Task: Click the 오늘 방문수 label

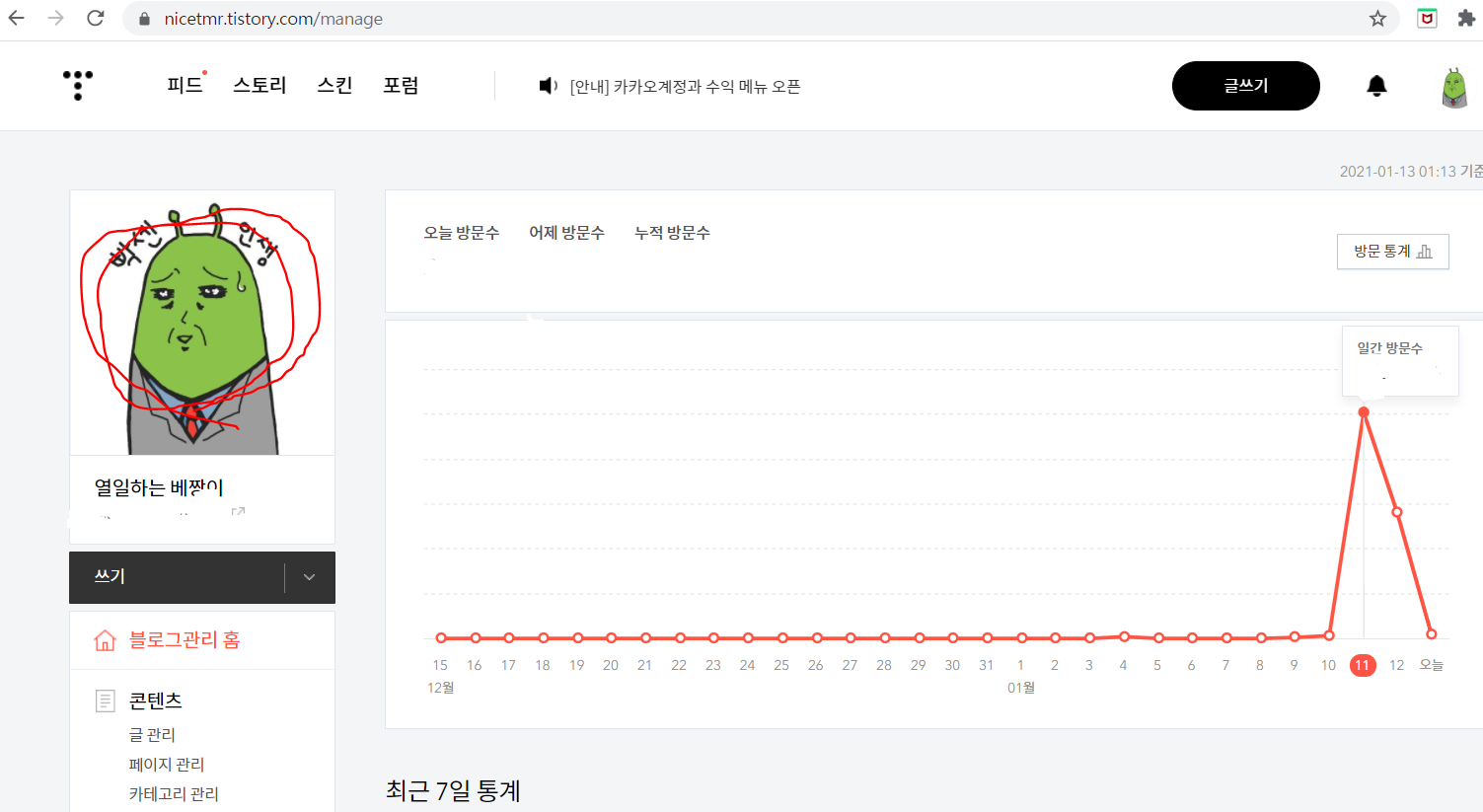Action: tap(462, 233)
